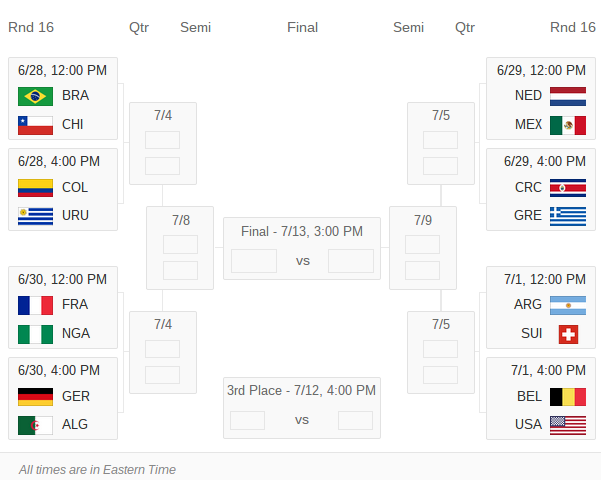Click the CRC team label
The width and height of the screenshot is (601, 480).
pyautogui.click(x=528, y=187)
